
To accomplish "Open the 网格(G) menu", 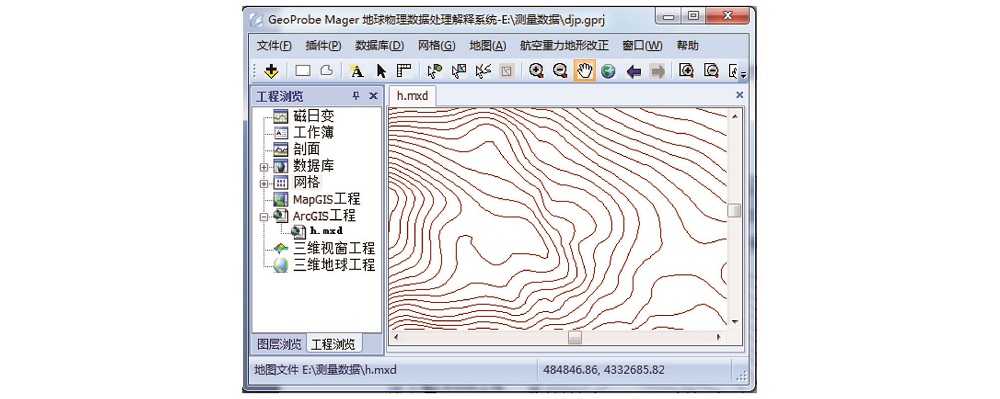I will click(436, 45).
